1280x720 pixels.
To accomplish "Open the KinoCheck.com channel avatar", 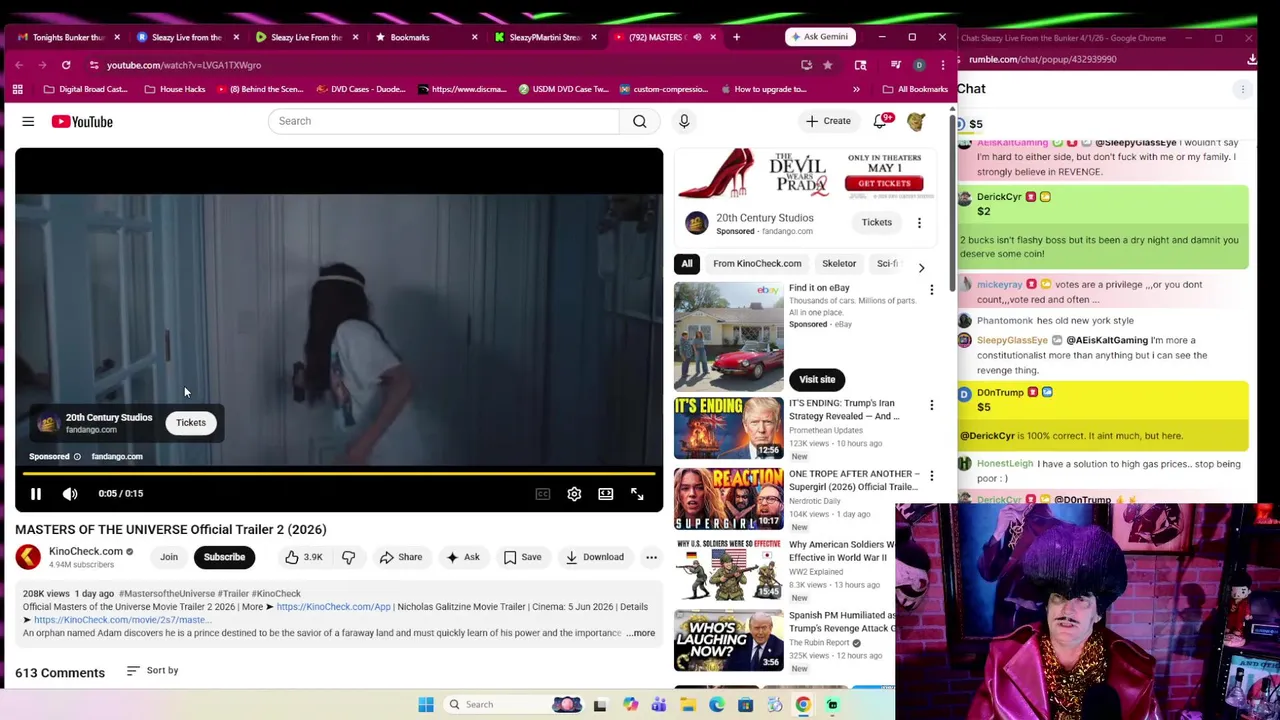I will click(28, 557).
